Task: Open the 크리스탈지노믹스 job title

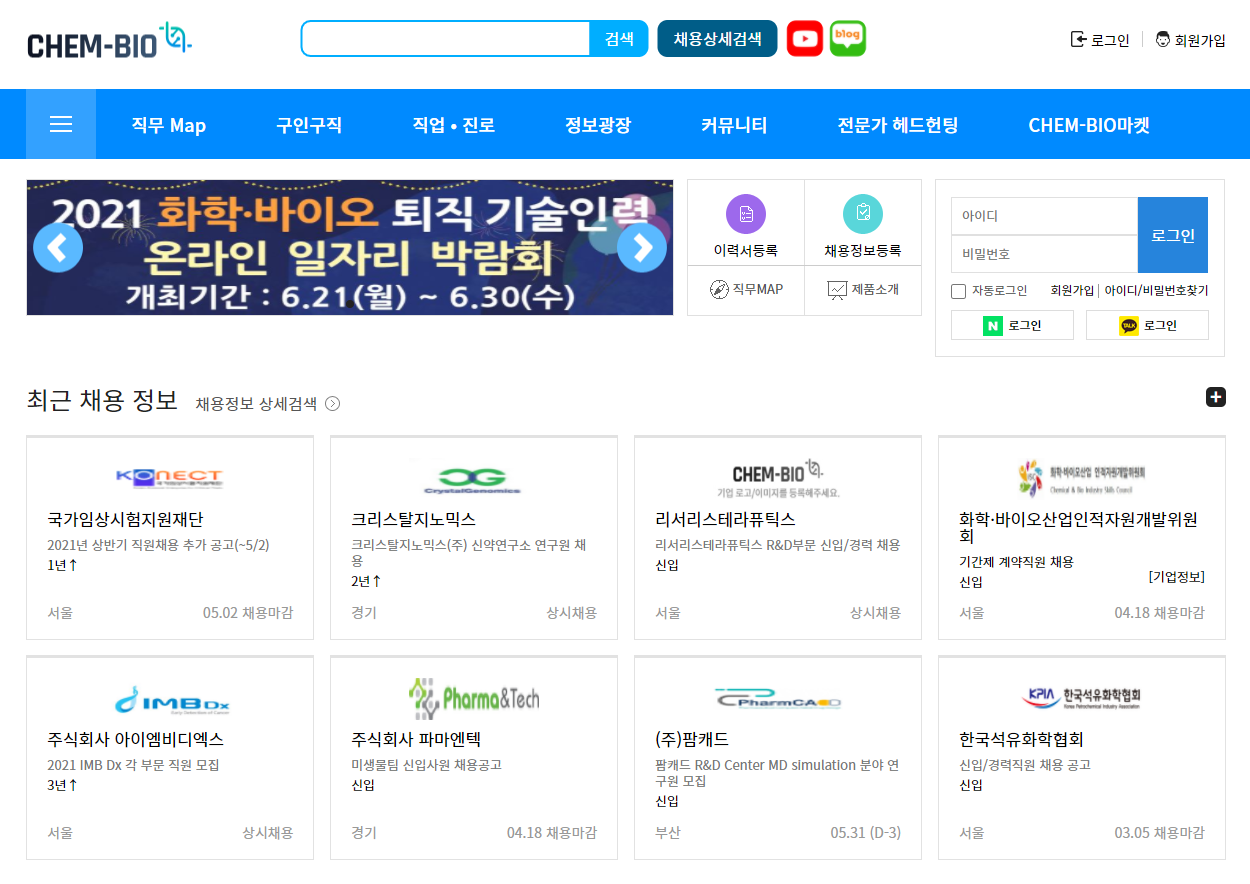Action: coord(414,520)
